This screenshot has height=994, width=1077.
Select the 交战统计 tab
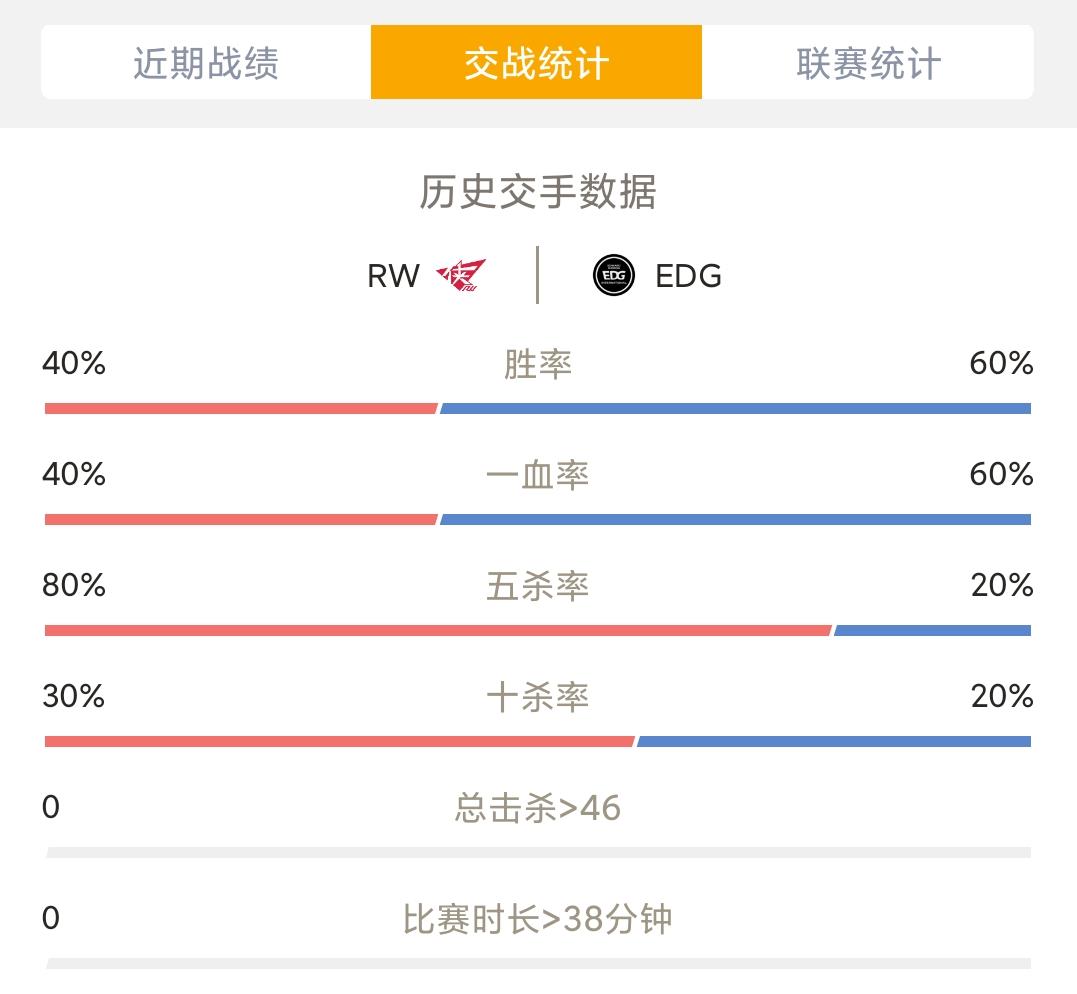tap(536, 63)
